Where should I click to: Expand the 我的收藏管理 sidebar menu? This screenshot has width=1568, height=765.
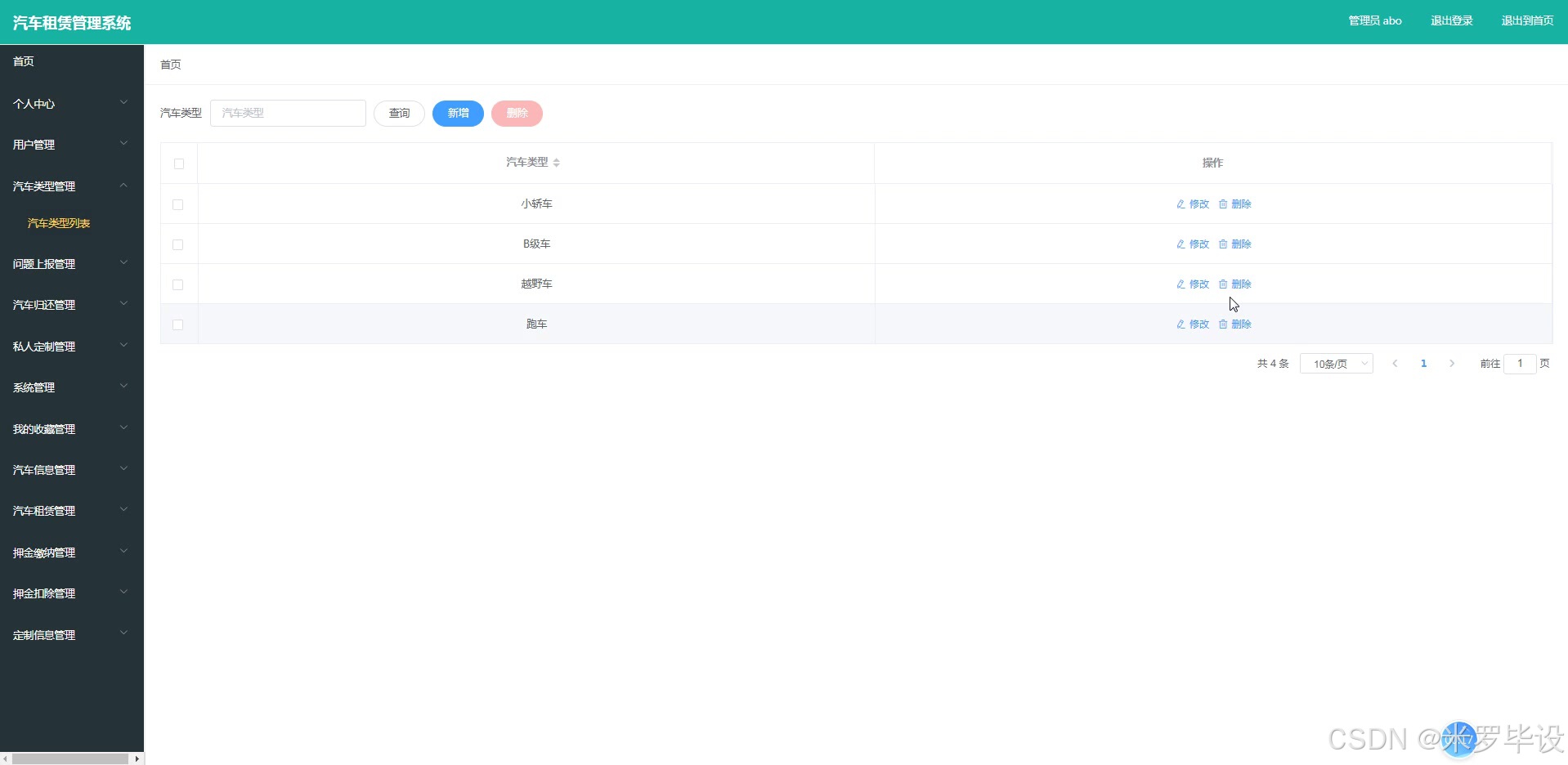(x=72, y=429)
